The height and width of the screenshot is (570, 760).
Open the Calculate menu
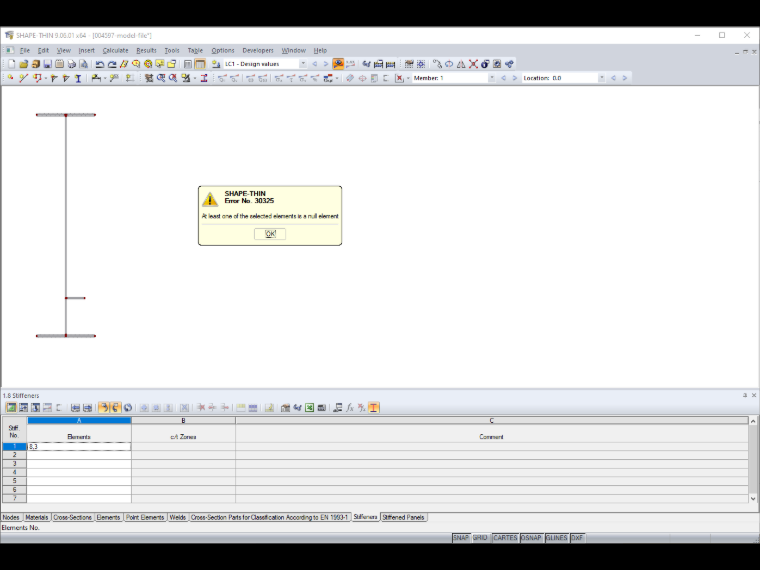[115, 50]
